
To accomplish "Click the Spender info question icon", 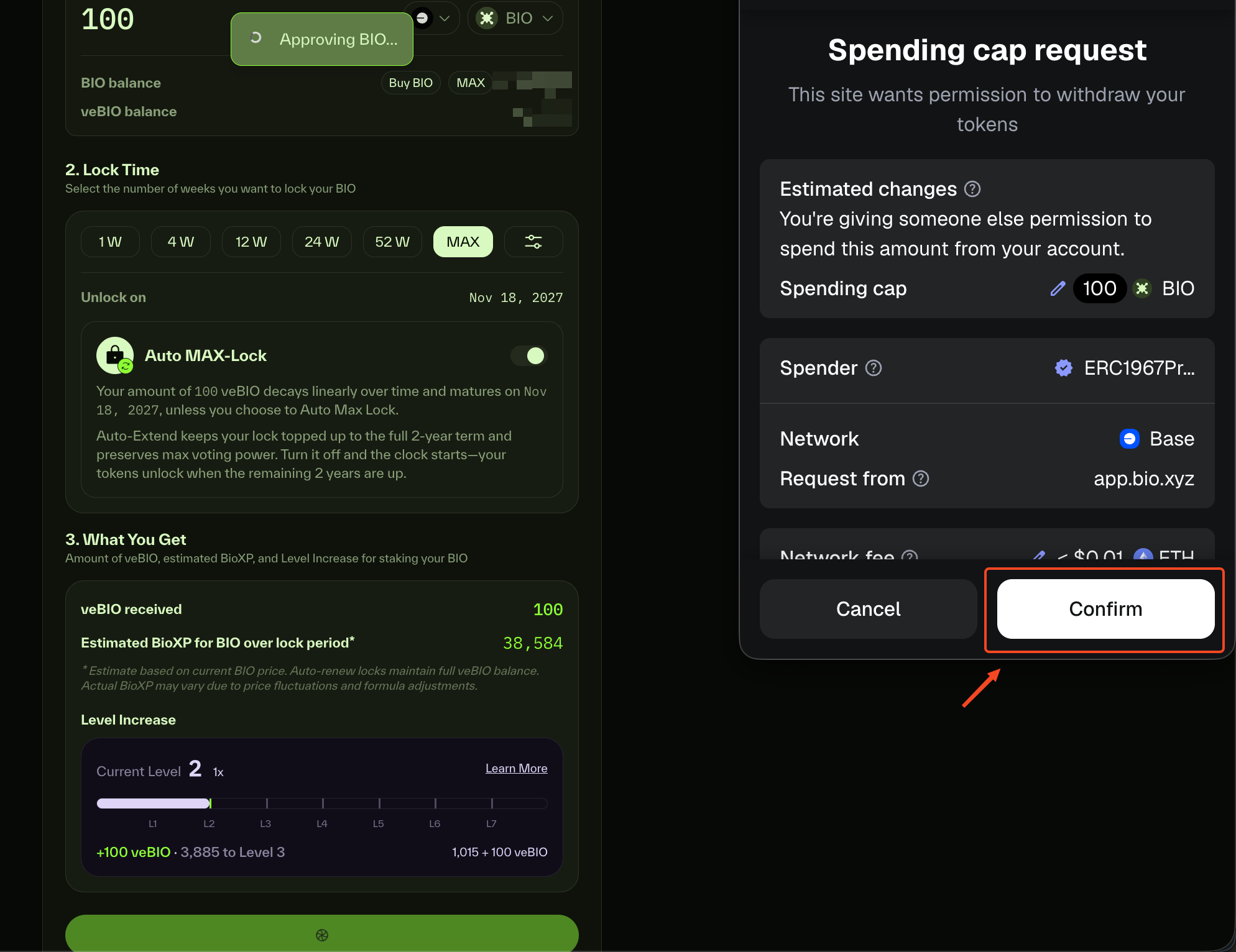I will pyautogui.click(x=874, y=368).
